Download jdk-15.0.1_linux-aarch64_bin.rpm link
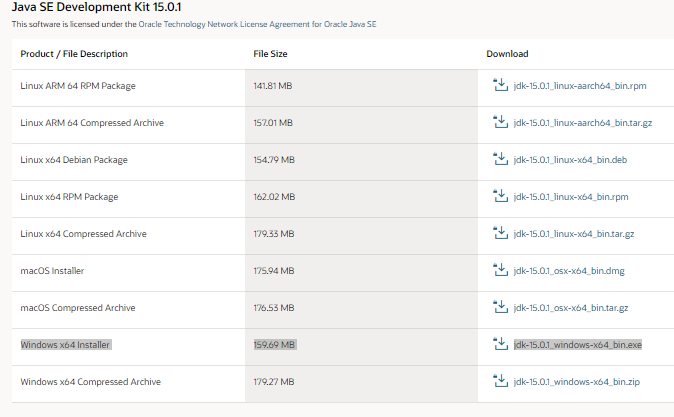674x417 pixels. [580, 86]
